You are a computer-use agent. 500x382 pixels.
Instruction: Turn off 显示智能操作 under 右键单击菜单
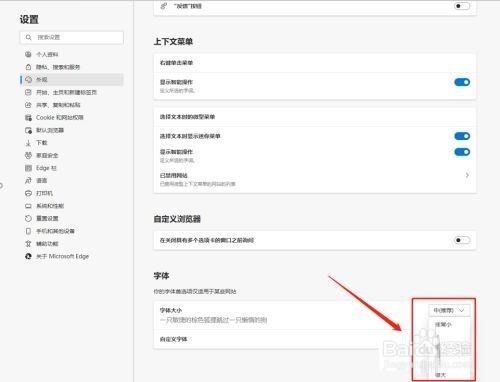pyautogui.click(x=462, y=82)
